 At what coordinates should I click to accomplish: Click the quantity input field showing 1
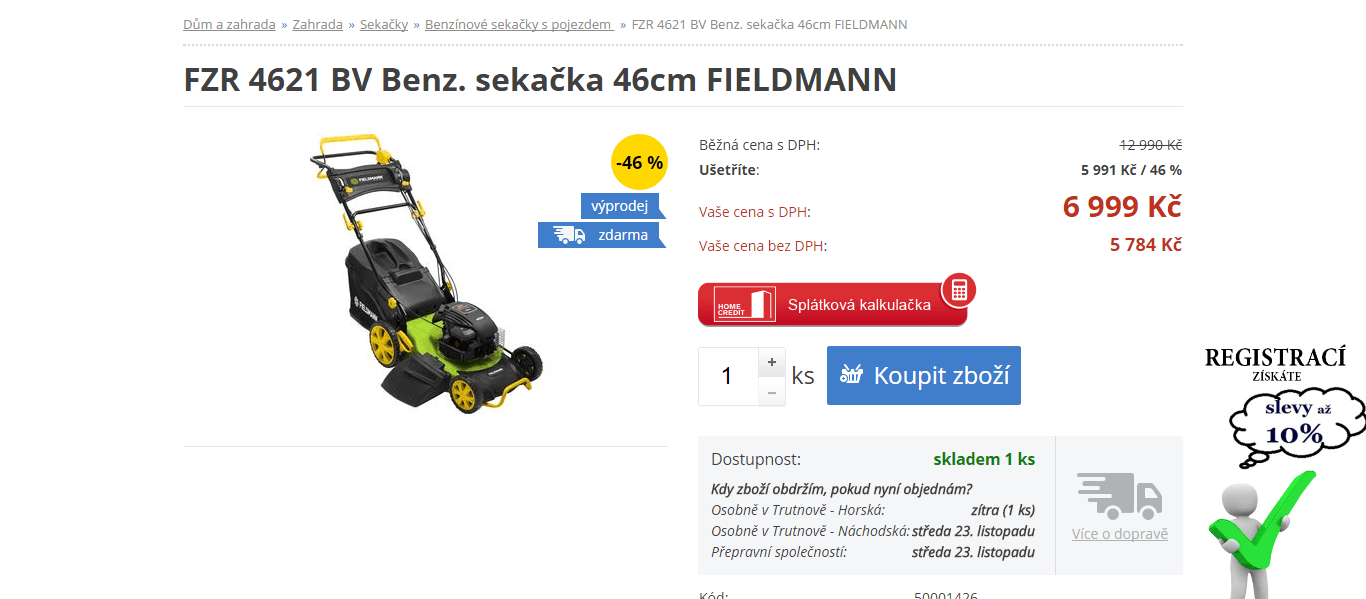pyautogui.click(x=728, y=376)
